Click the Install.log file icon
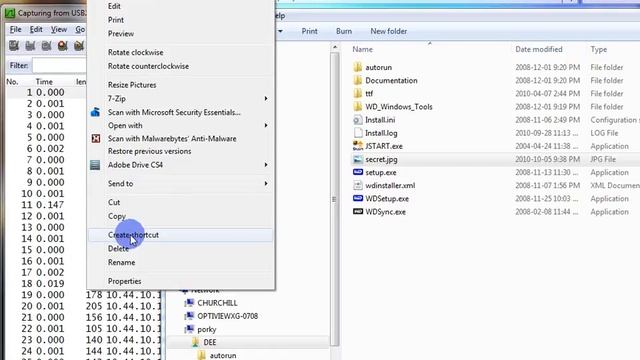This screenshot has width=640, height=360. point(358,133)
